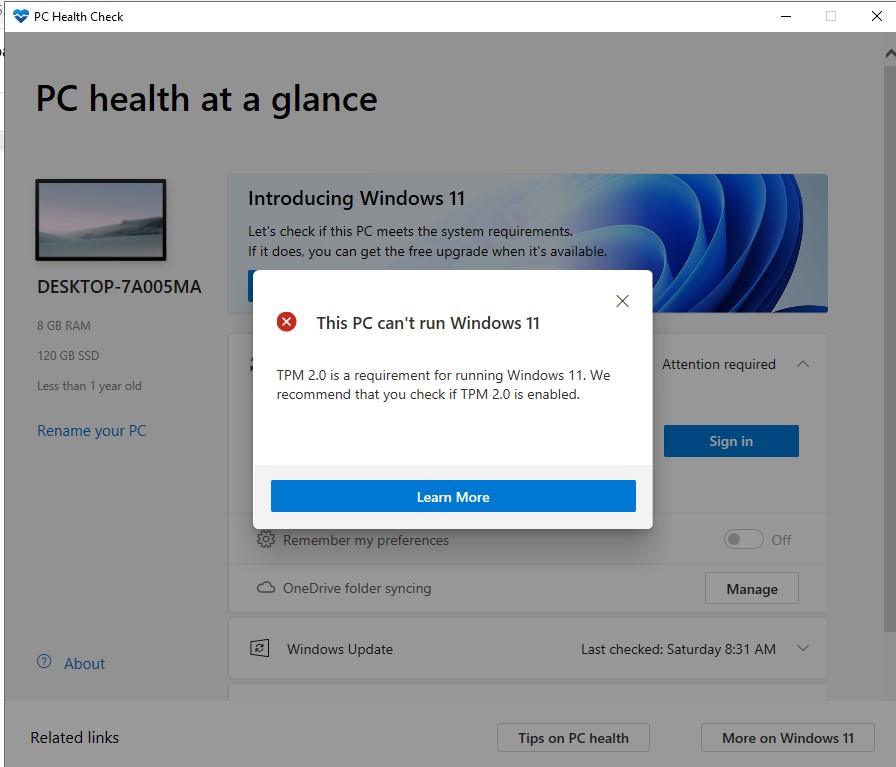Click the question mark icon next to About
The image size is (896, 767).
[x=44, y=662]
